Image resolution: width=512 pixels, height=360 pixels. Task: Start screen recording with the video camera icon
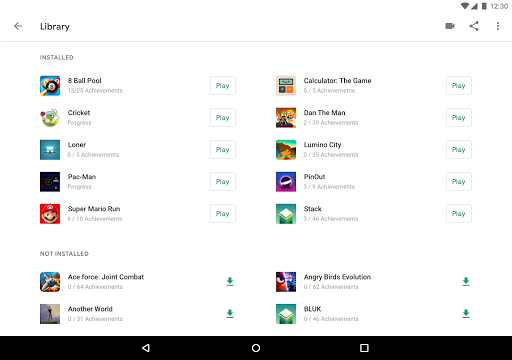click(450, 26)
